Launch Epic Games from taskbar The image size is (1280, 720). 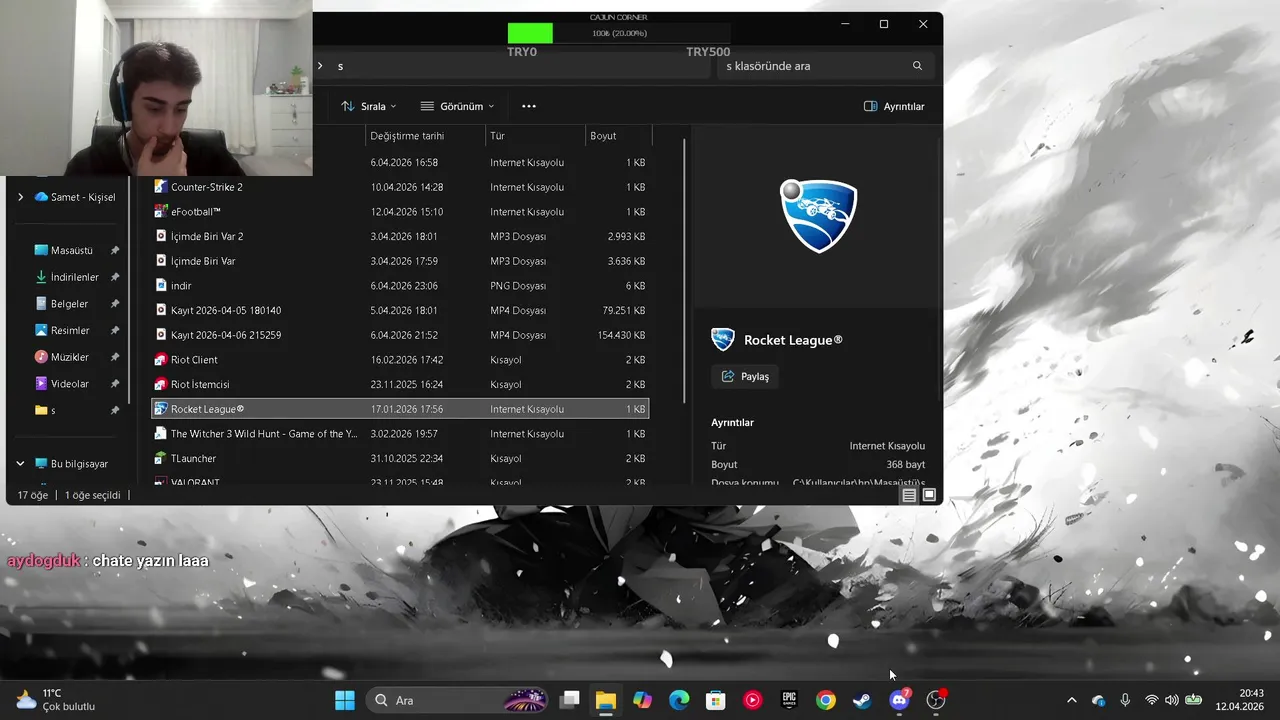click(789, 700)
